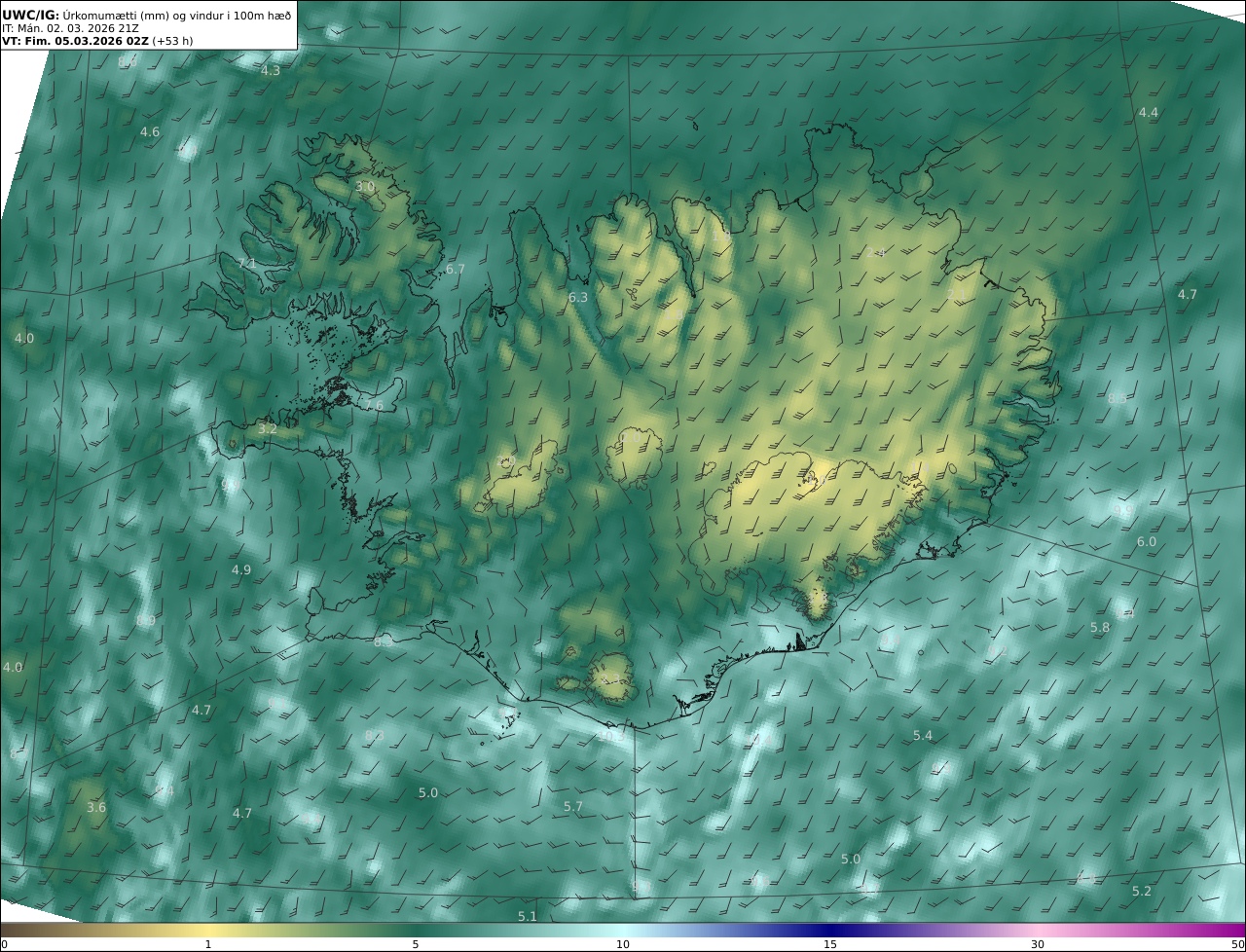Image resolution: width=1246 pixels, height=952 pixels.
Task: Select the 4.6 value label on map
Action: (150, 132)
